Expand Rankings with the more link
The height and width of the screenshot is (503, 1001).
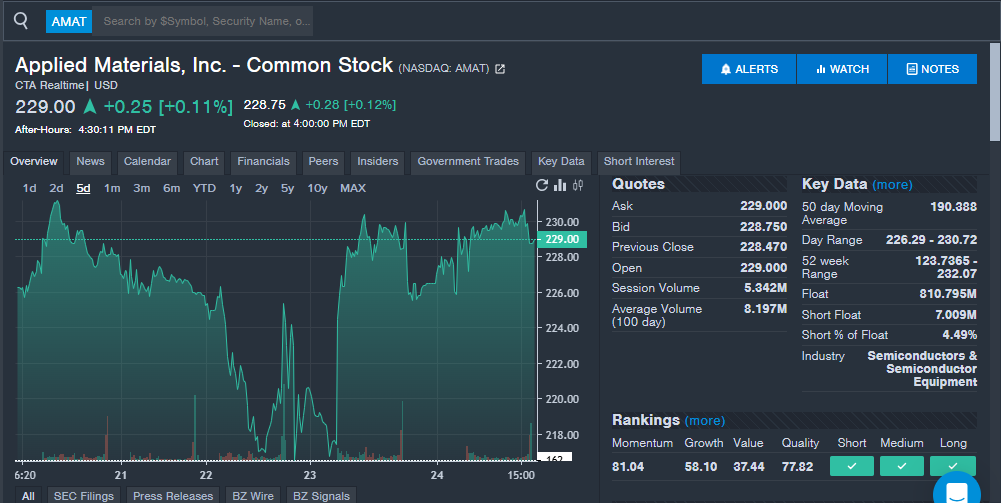pyautogui.click(x=705, y=421)
